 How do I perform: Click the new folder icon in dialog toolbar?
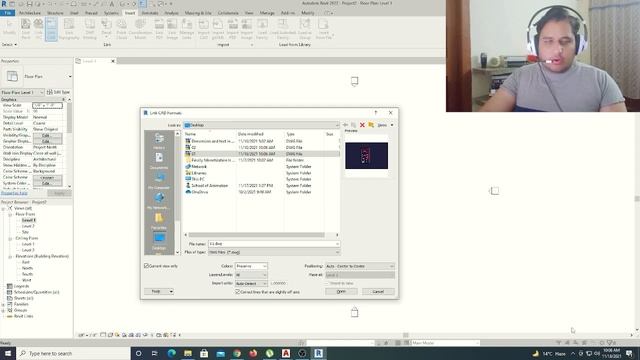click(371, 125)
